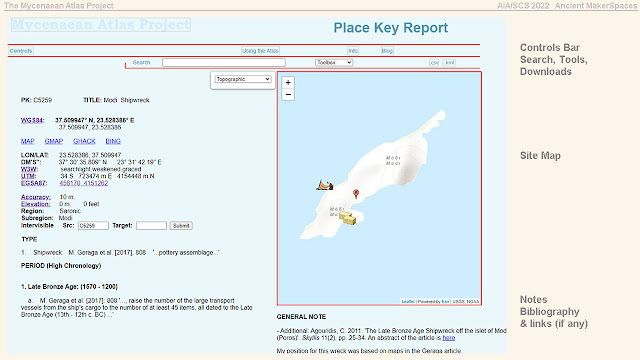
Task: Click the Search input field
Action: click(224, 62)
